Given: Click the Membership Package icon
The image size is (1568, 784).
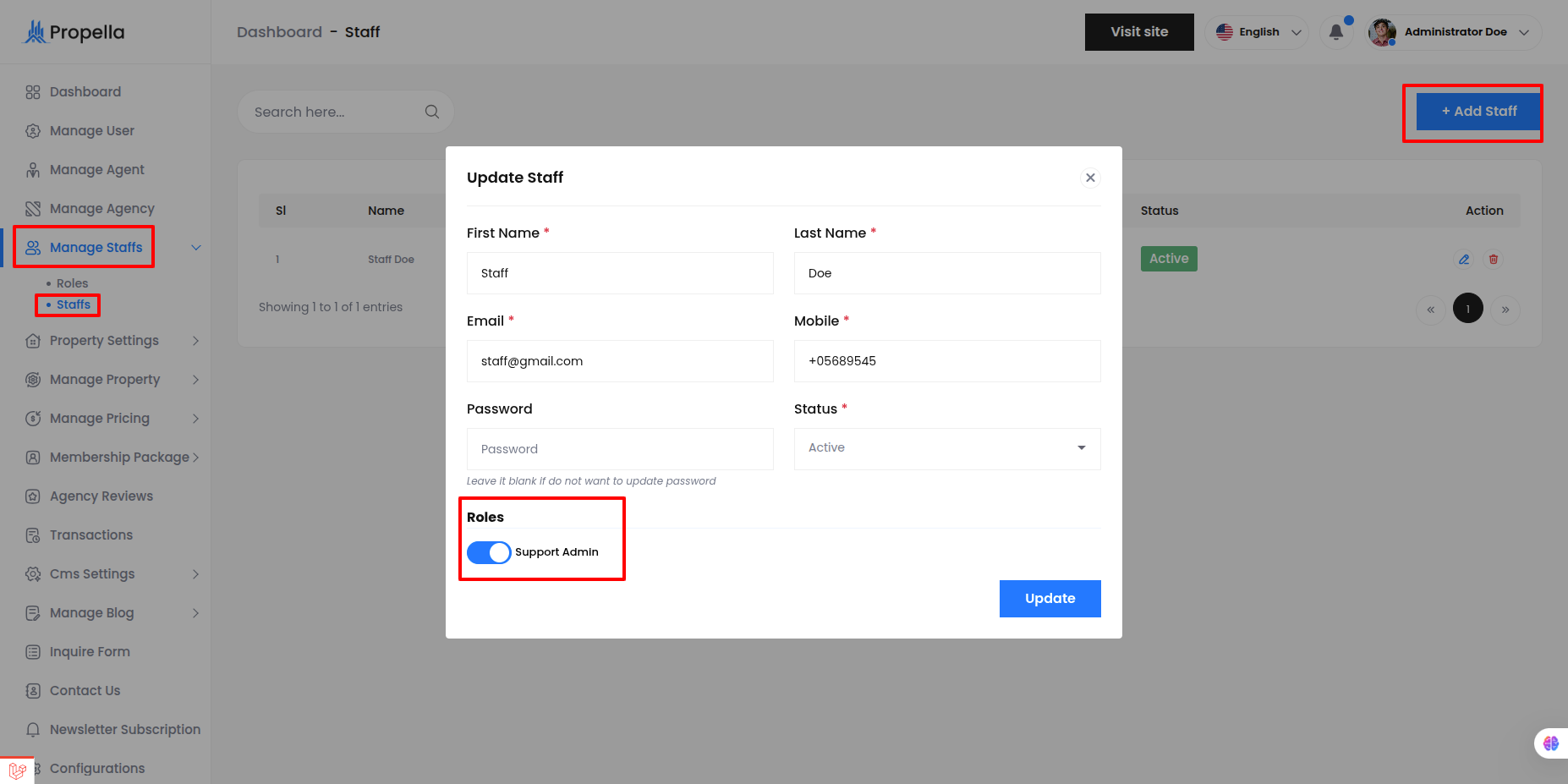Looking at the screenshot, I should (33, 458).
